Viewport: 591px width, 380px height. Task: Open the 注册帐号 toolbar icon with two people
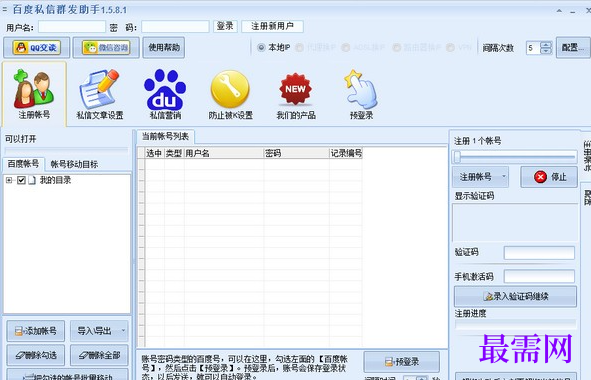(34, 94)
